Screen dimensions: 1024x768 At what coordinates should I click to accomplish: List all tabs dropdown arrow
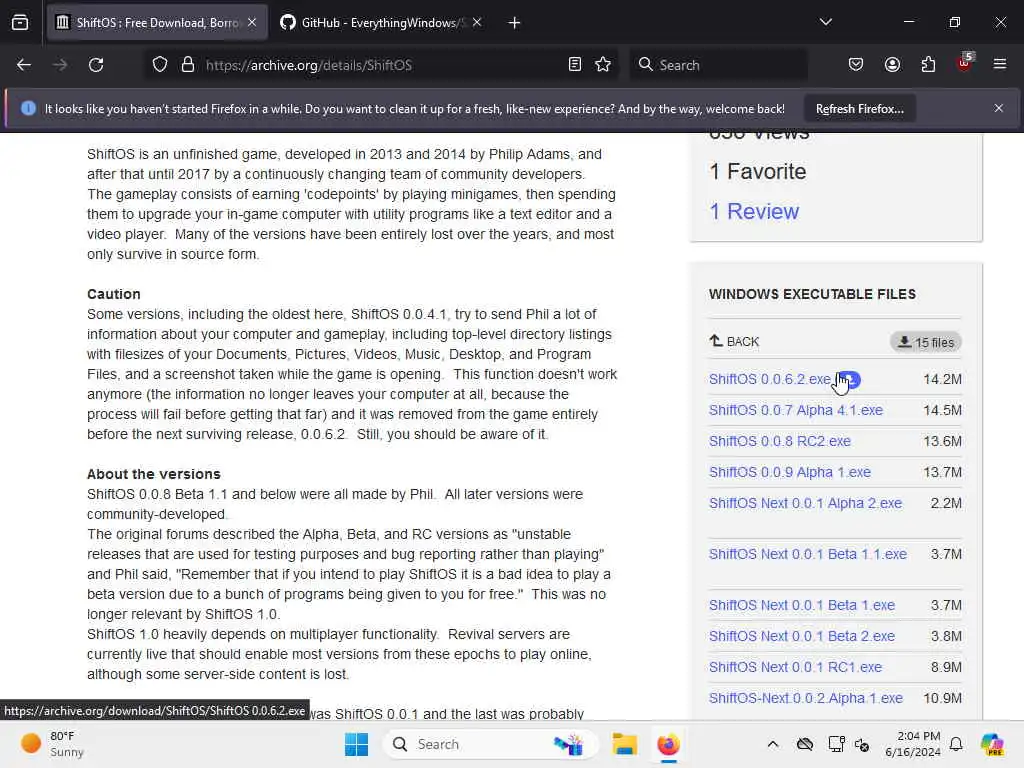click(x=825, y=22)
